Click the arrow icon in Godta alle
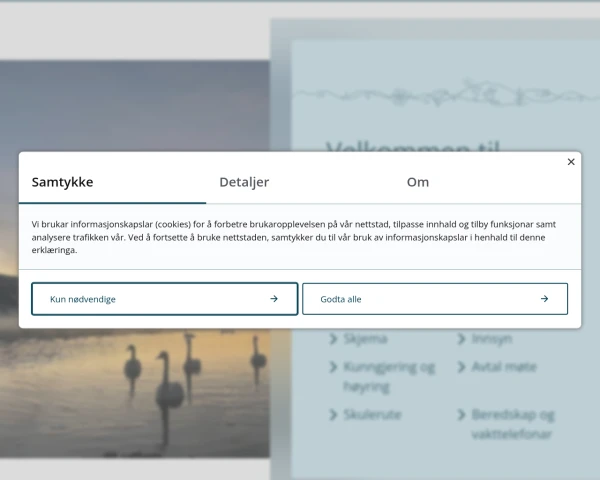This screenshot has width=600, height=480. [x=545, y=299]
